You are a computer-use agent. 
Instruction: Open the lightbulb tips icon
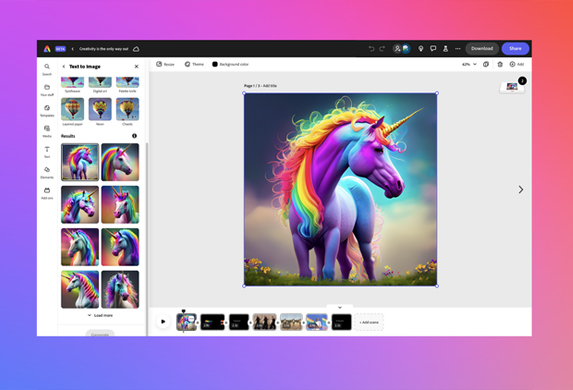[421, 49]
